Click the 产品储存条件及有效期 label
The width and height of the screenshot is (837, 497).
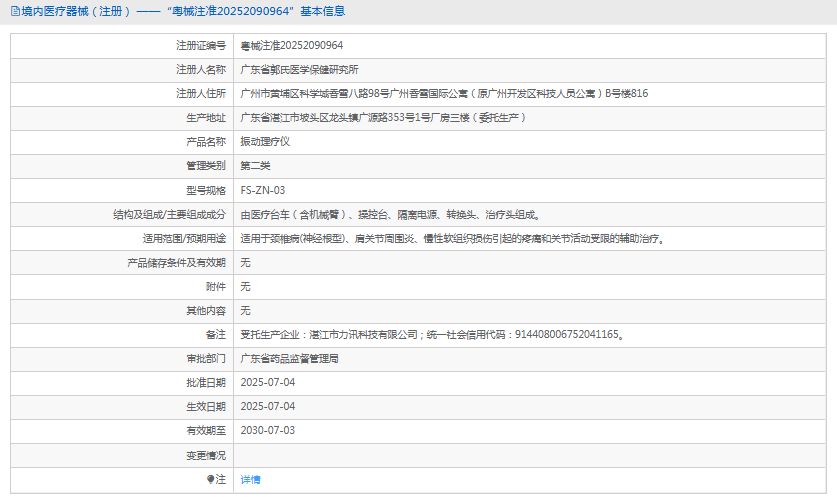click(176, 263)
